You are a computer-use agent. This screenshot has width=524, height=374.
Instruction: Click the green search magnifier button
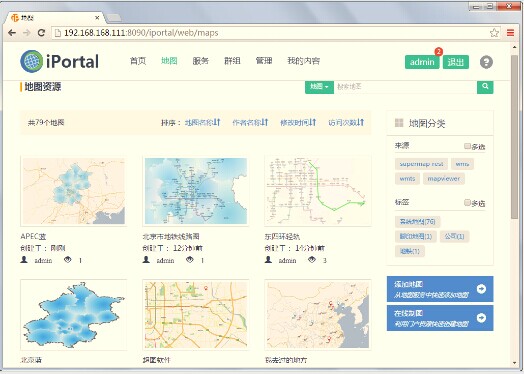click(485, 87)
